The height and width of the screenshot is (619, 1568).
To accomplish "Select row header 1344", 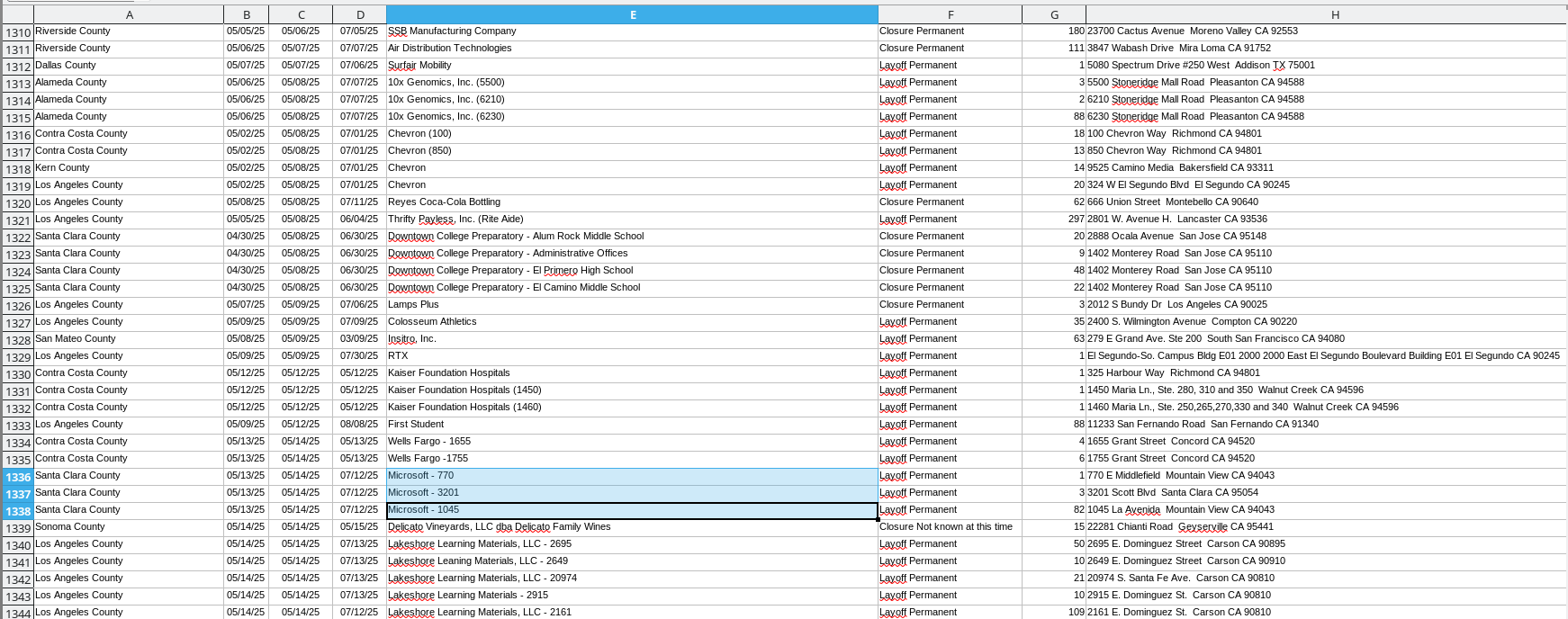I will coord(17,614).
